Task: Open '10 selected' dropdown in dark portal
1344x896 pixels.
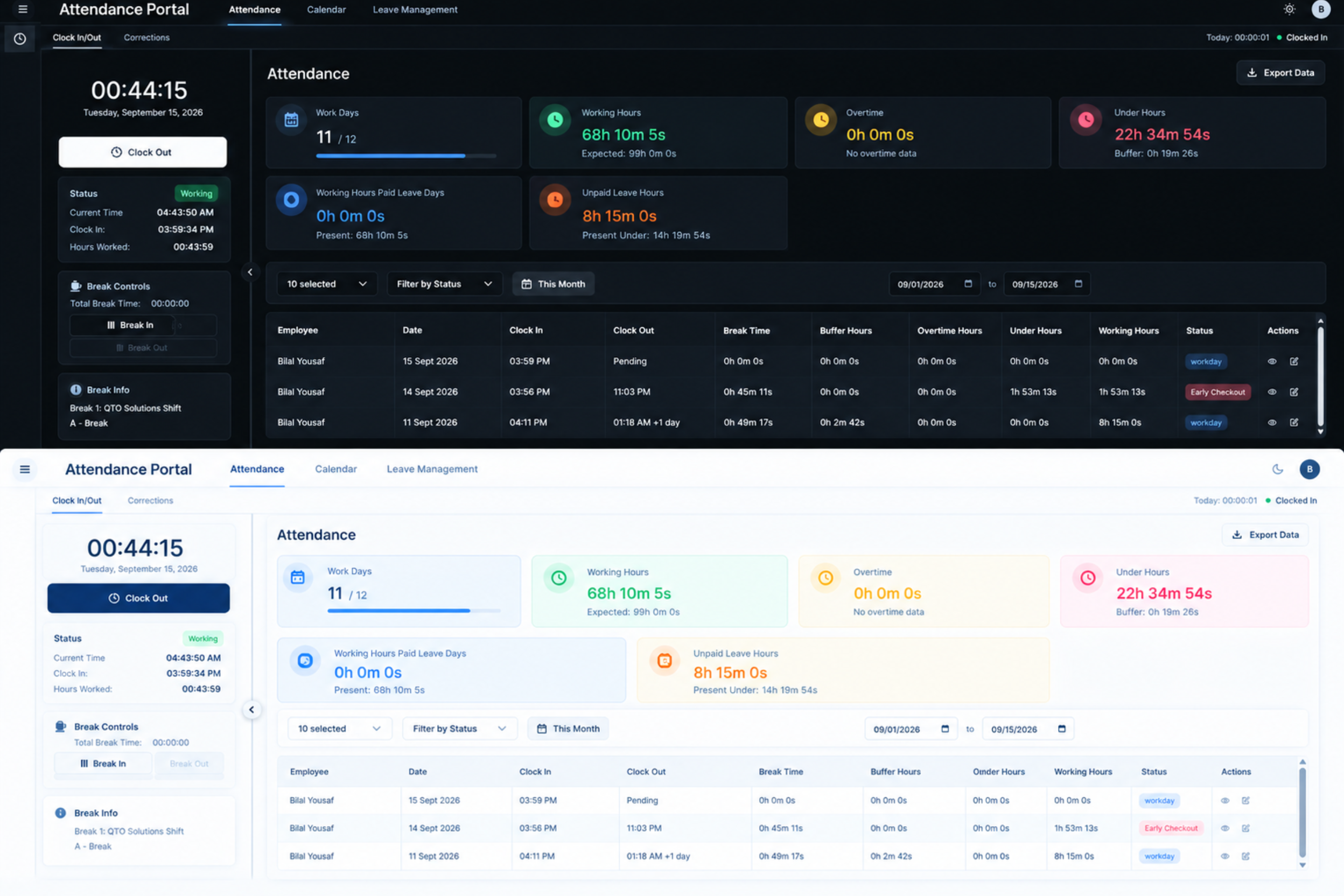Action: pyautogui.click(x=327, y=284)
